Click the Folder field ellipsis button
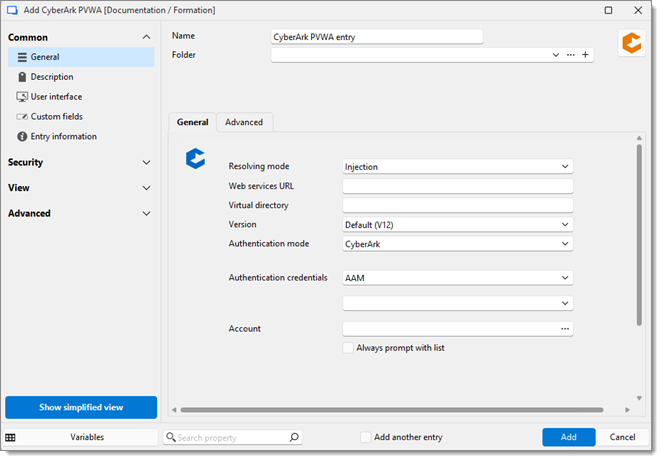The width and height of the screenshot is (662, 461). [571, 54]
